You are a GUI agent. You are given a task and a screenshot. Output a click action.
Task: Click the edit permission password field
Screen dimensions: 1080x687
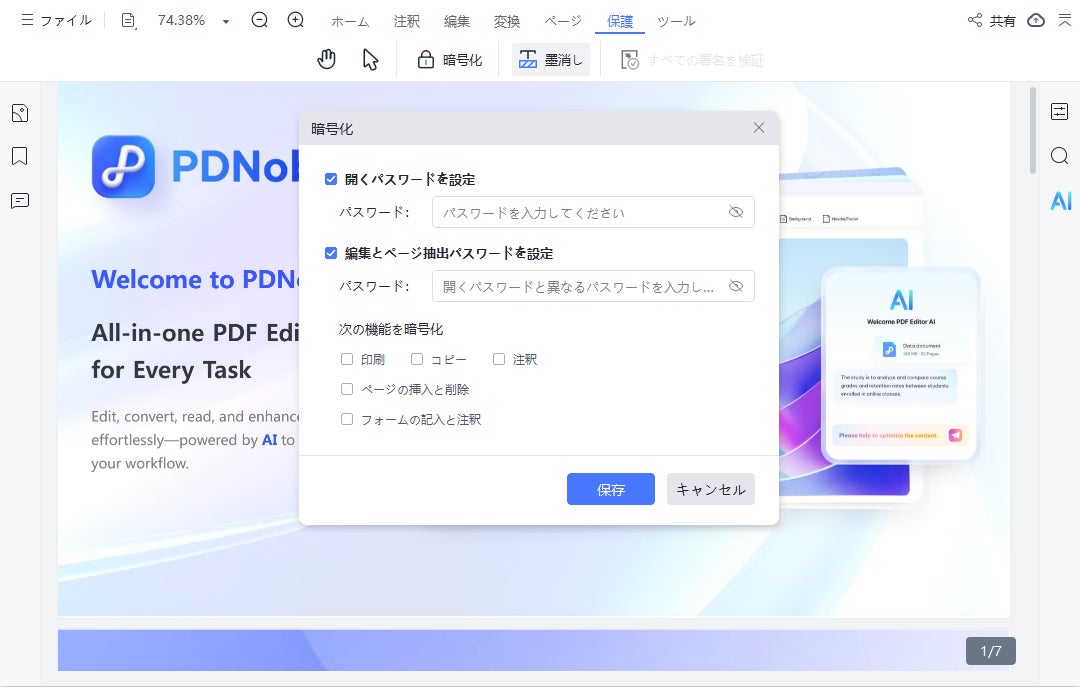point(593,286)
